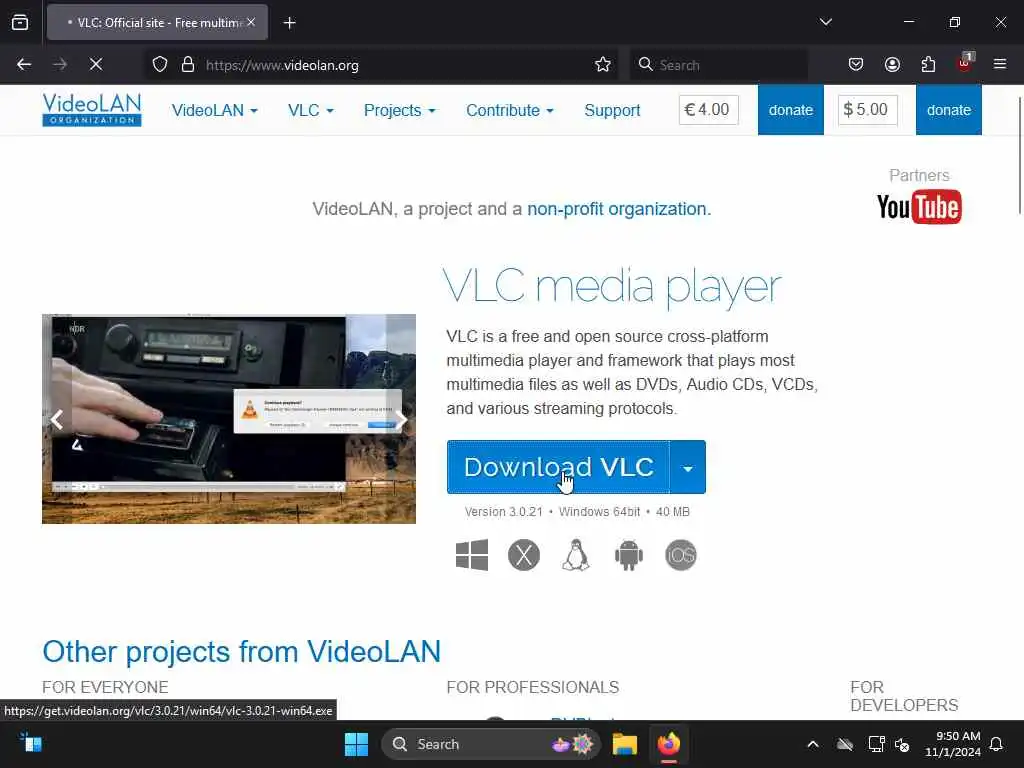Expand the Contribute navigation menu
Viewport: 1024px width, 768px height.
click(x=510, y=110)
